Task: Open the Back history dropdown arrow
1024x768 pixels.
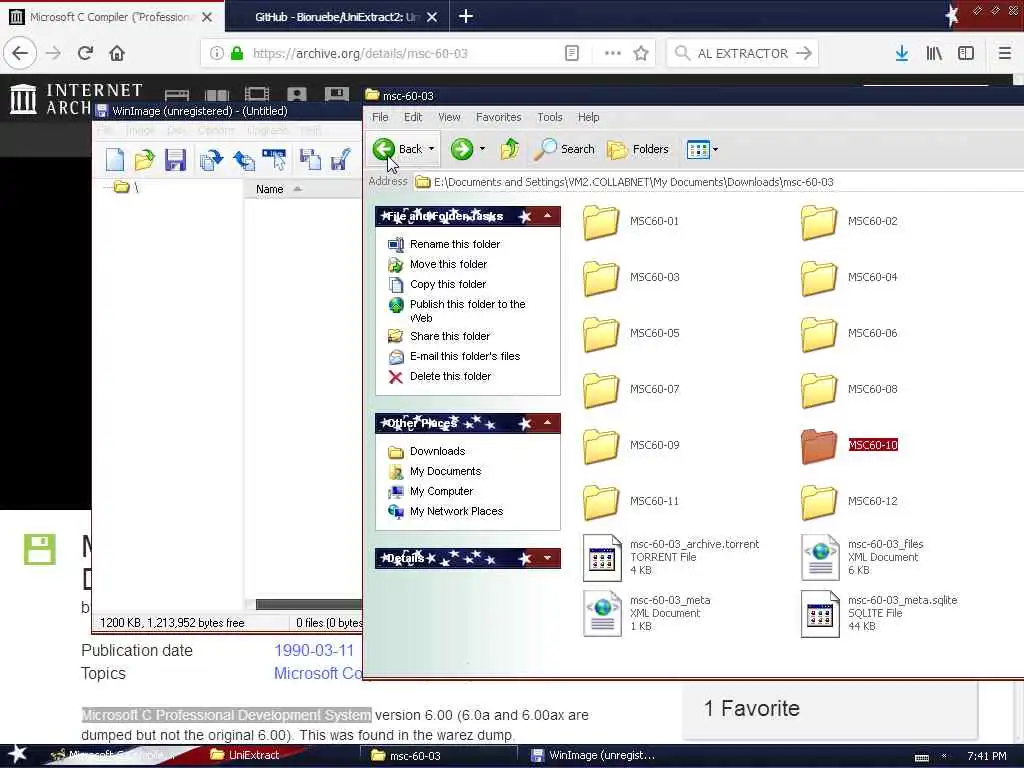Action: click(x=431, y=150)
